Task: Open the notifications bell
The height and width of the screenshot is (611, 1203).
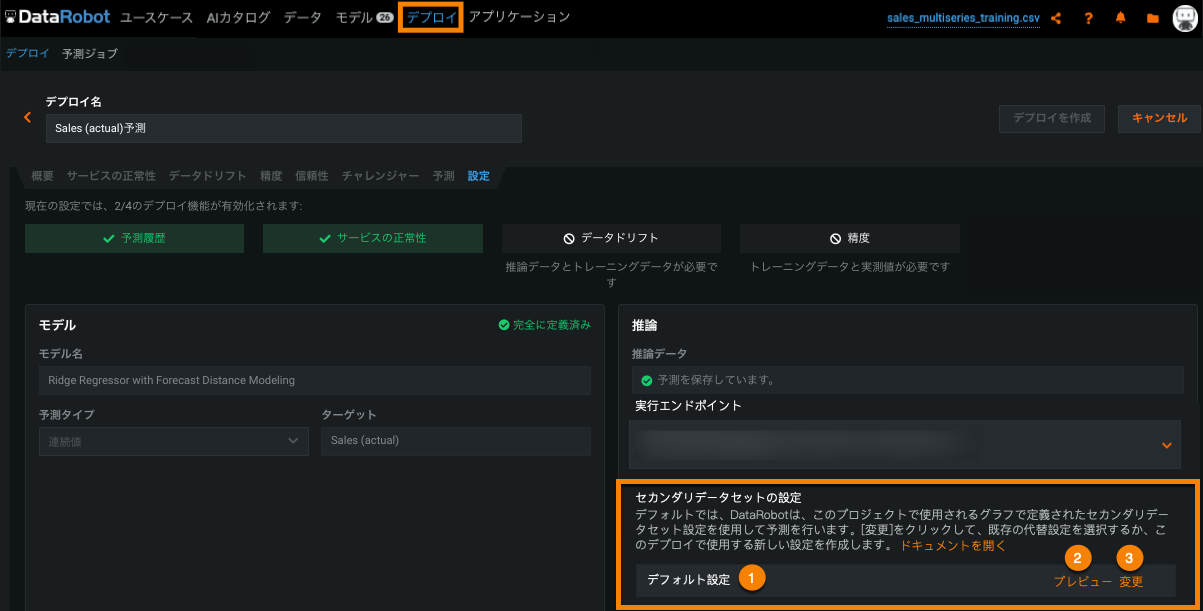Action: (x=1120, y=18)
